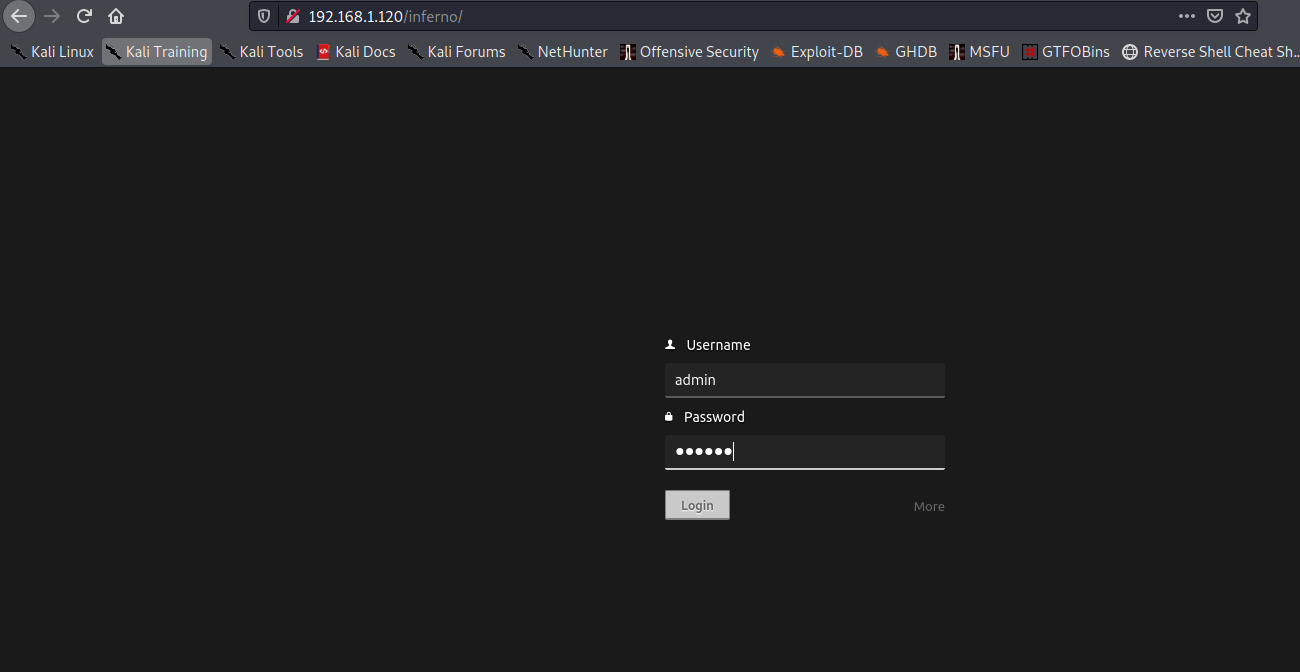Click the padlock icon beside Password

tap(669, 417)
